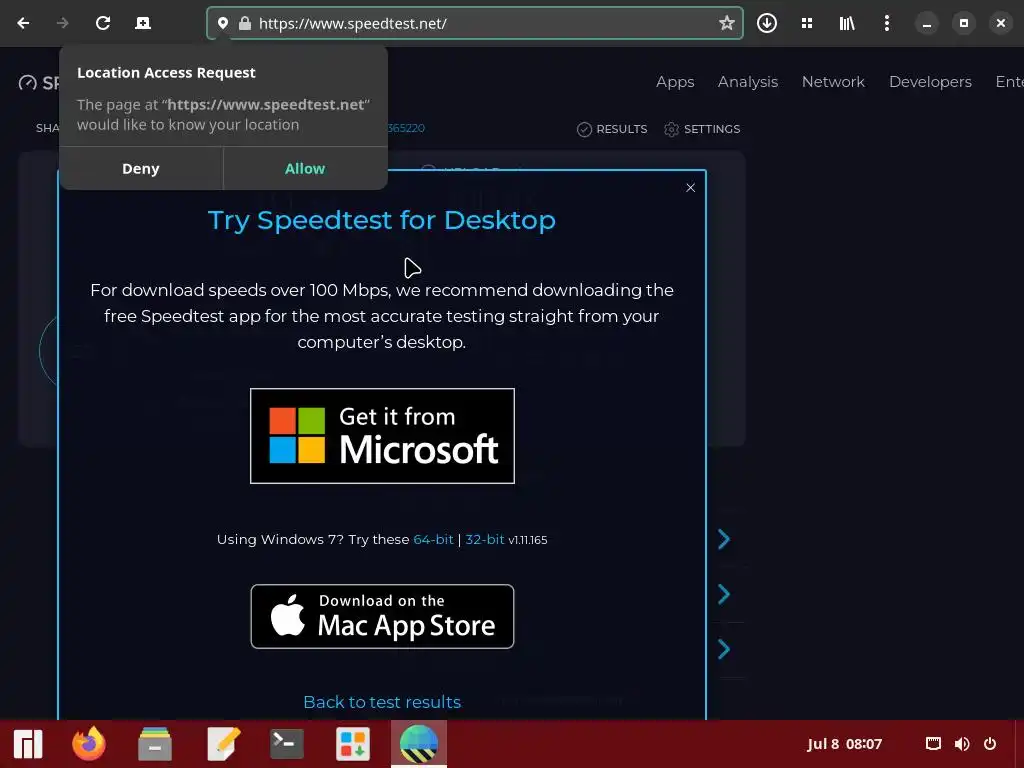This screenshot has height=768, width=1024.
Task: Click the padlock security icon
Action: tap(245, 24)
